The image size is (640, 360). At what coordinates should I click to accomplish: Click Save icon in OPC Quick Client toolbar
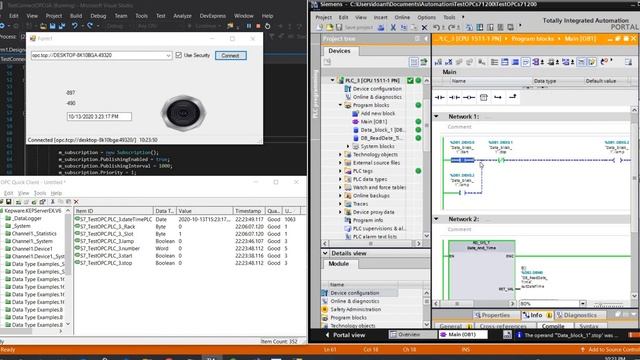pyautogui.click(x=9, y=202)
